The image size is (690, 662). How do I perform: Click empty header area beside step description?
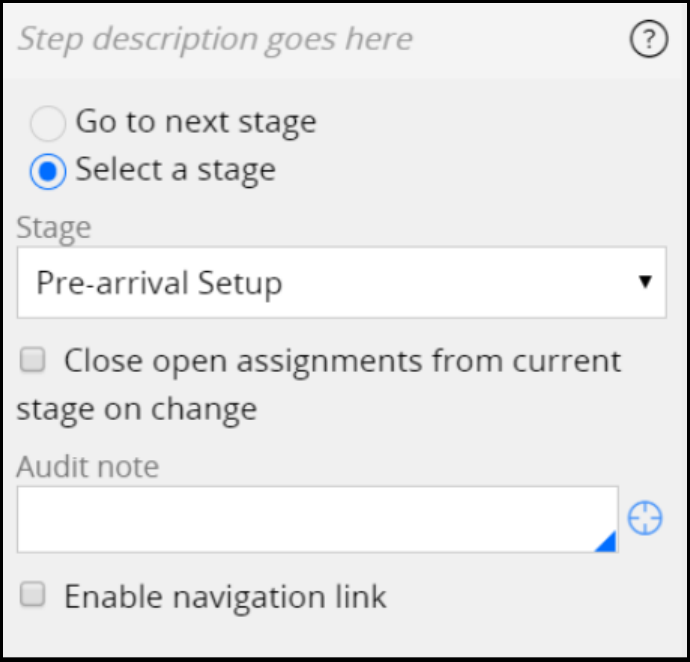pyautogui.click(x=520, y=40)
